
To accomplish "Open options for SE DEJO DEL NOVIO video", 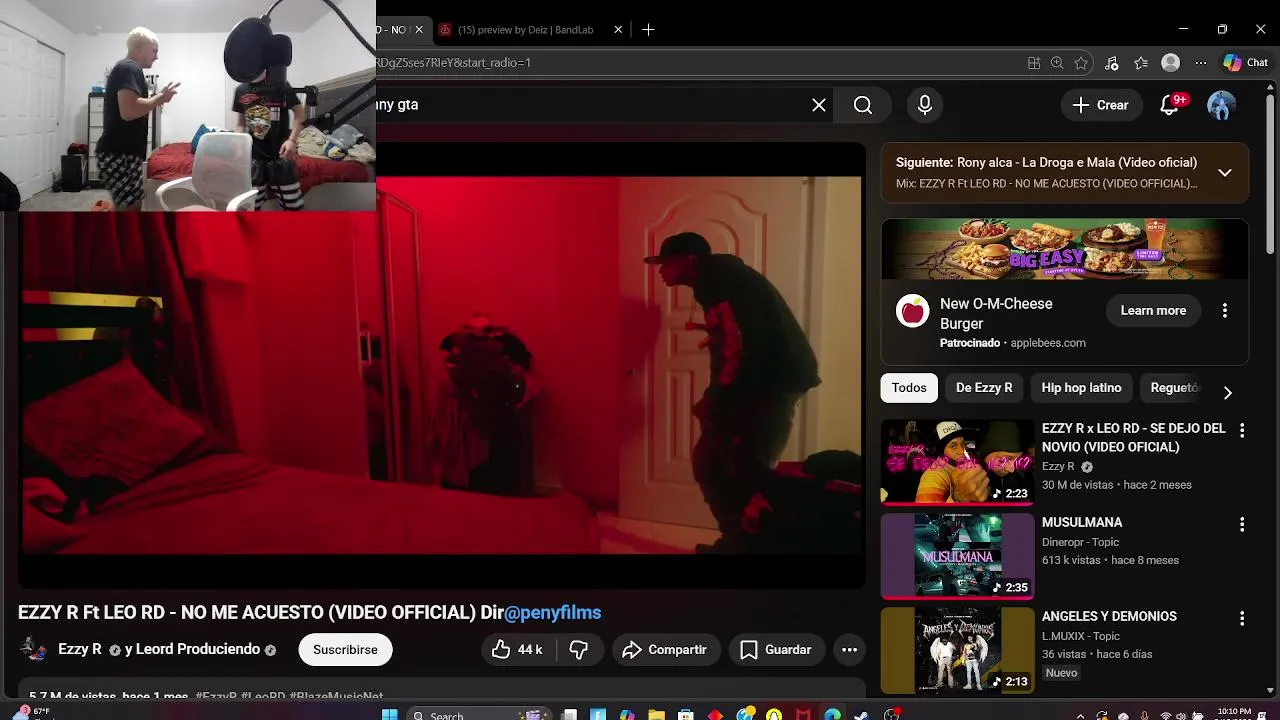I will [x=1242, y=430].
